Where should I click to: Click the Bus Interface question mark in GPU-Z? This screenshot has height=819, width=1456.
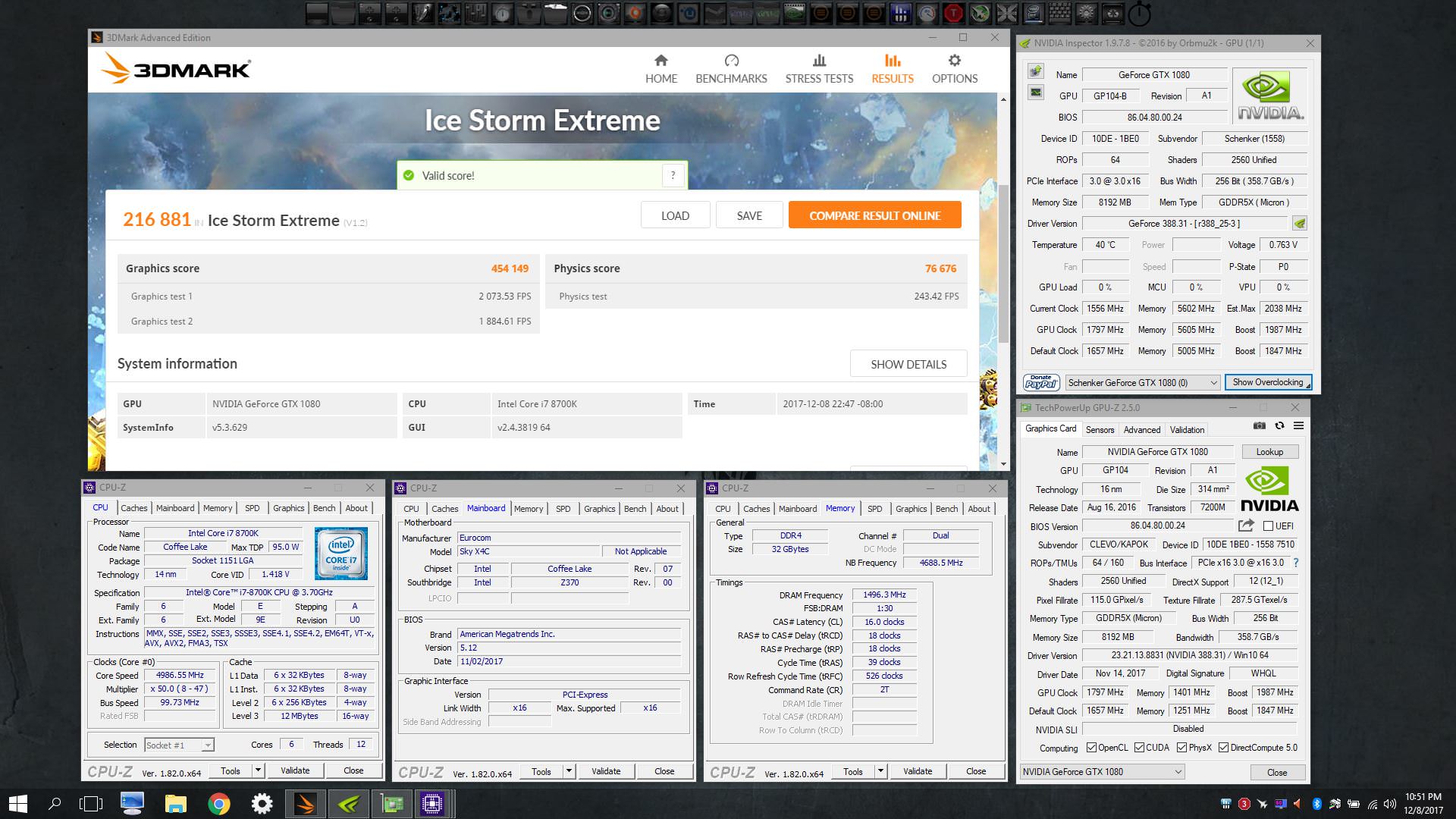click(1296, 563)
